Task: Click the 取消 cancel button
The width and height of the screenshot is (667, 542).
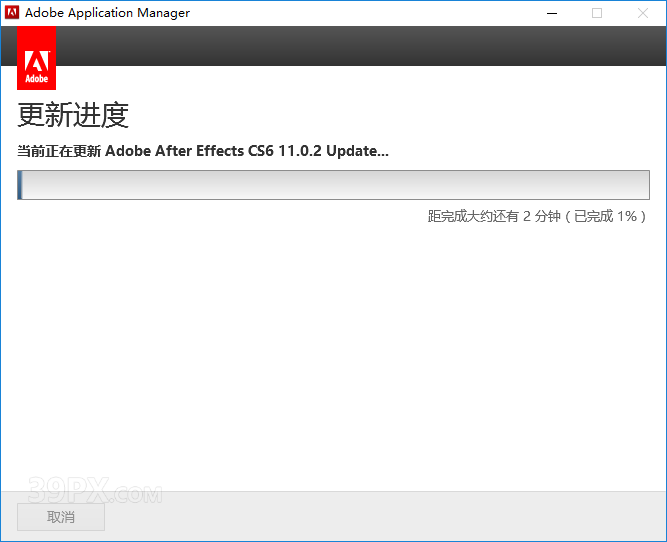Action: pyautogui.click(x=61, y=517)
